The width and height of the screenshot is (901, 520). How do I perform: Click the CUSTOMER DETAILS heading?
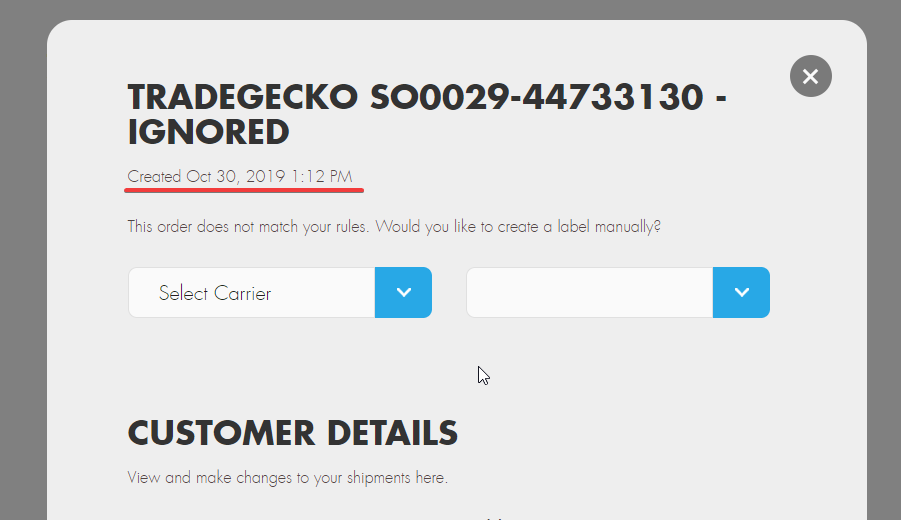click(x=292, y=433)
